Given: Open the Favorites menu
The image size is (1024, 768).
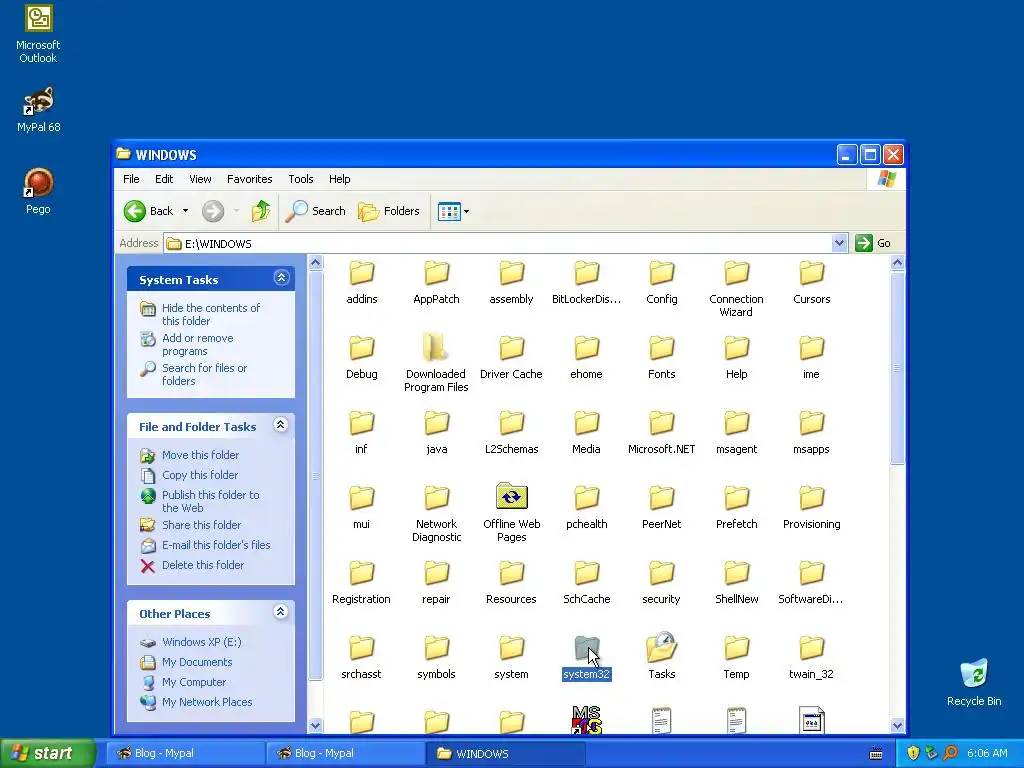Looking at the screenshot, I should 249,179.
